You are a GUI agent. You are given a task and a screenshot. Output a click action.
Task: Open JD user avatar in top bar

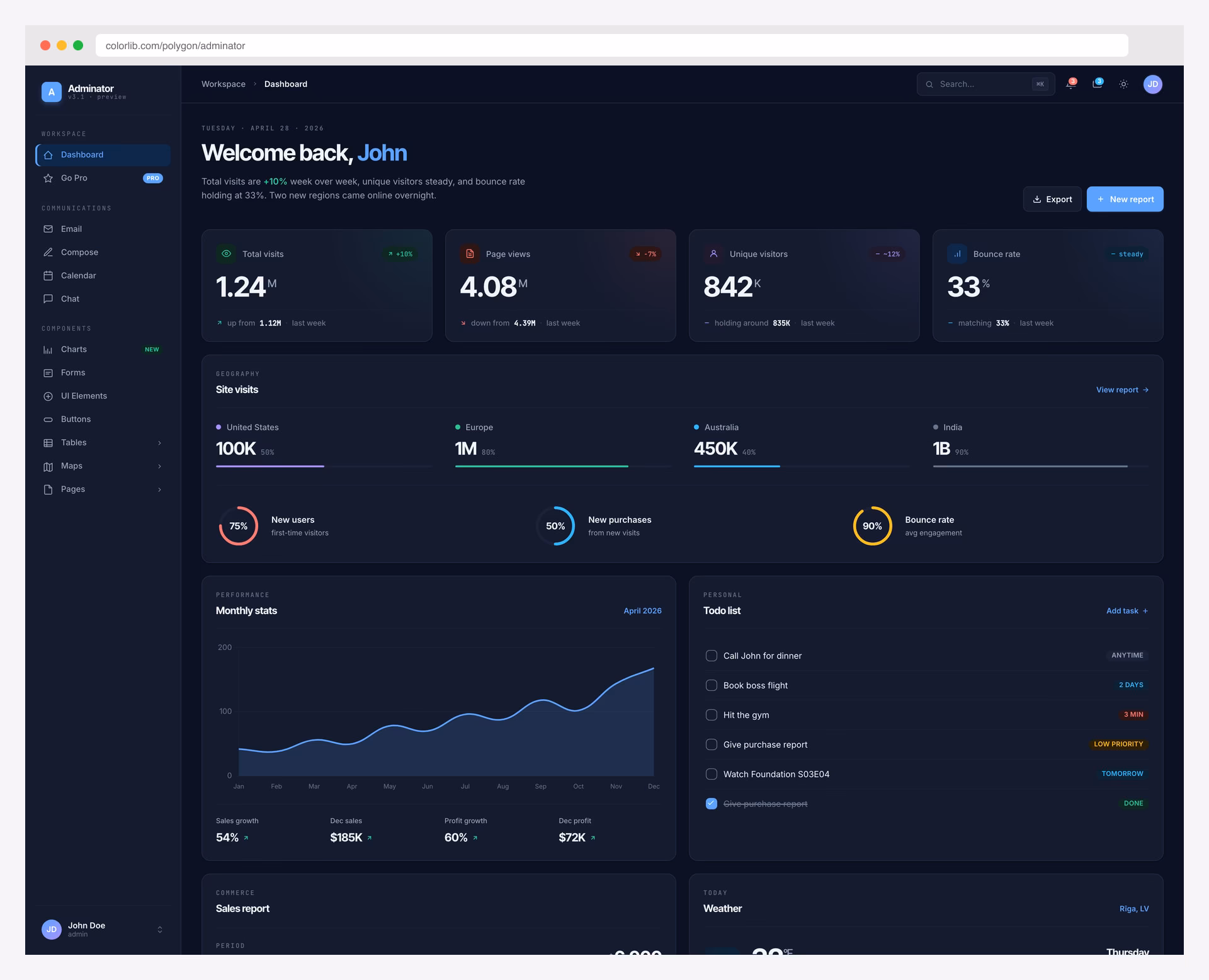pyautogui.click(x=1153, y=84)
